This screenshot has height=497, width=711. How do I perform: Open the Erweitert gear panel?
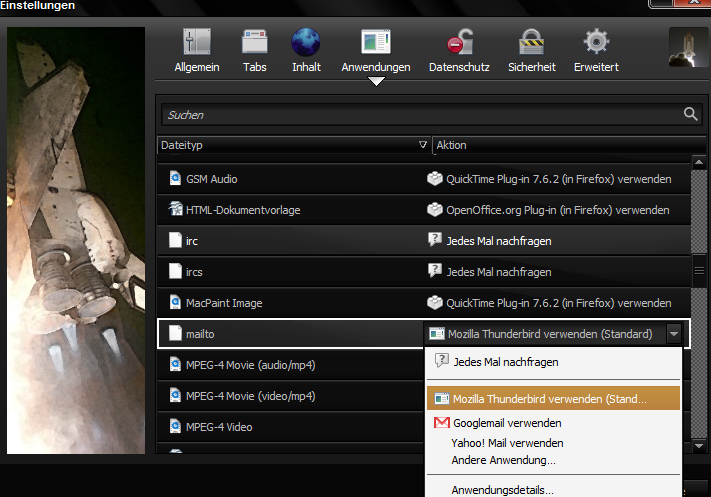[596, 50]
